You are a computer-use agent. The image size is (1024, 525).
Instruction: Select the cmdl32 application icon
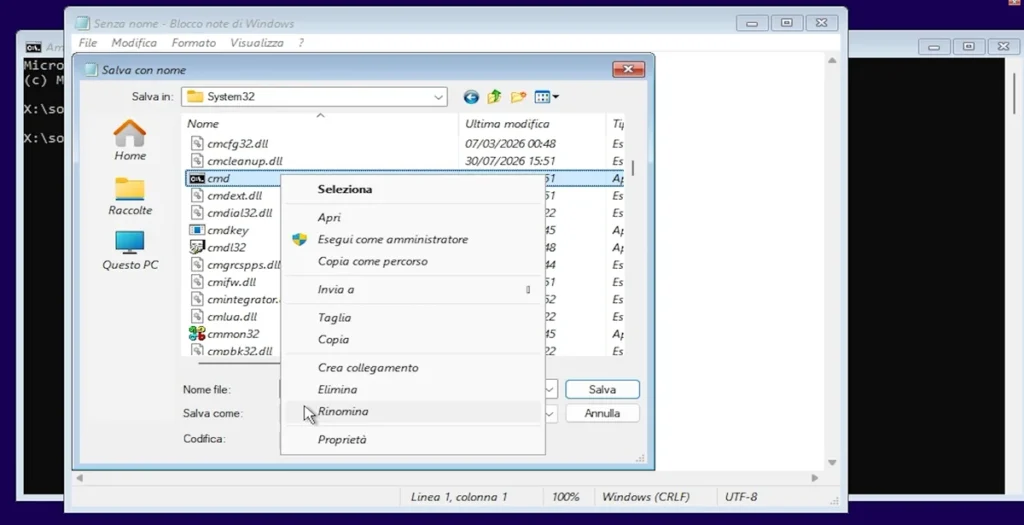pyautogui.click(x=197, y=247)
